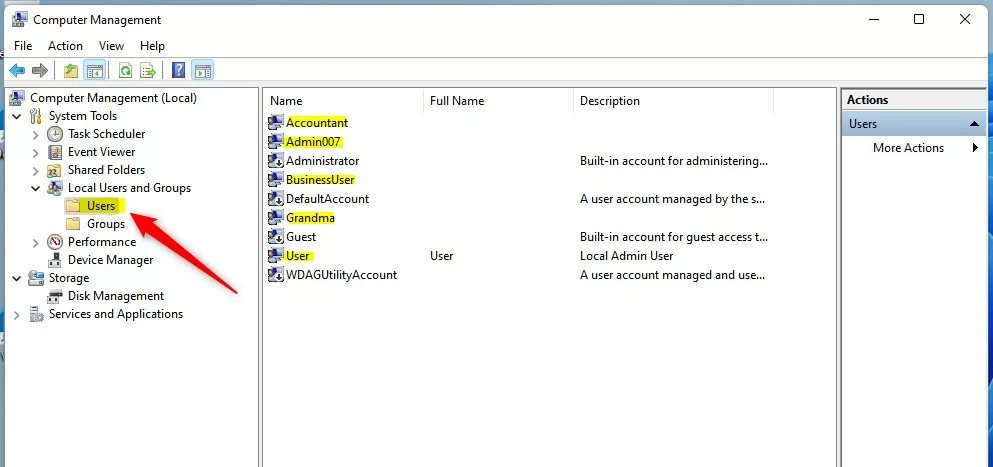993x467 pixels.
Task: Expand the Performance node
Action: coord(36,243)
